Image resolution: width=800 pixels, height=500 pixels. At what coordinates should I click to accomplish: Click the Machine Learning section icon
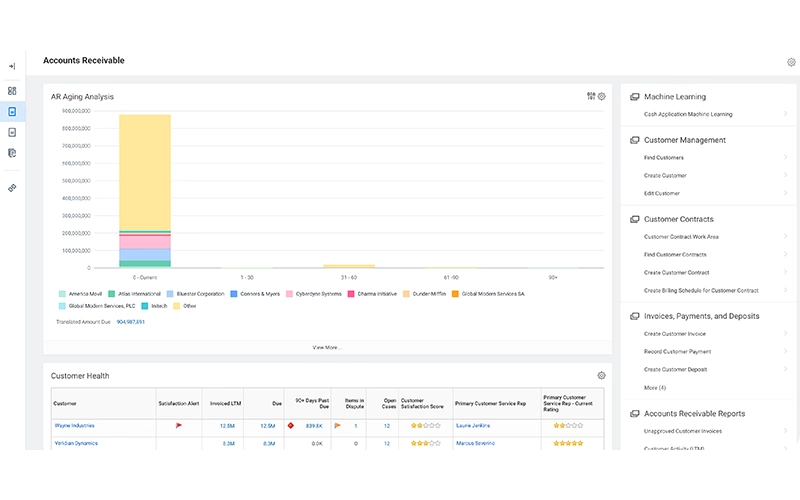[634, 97]
